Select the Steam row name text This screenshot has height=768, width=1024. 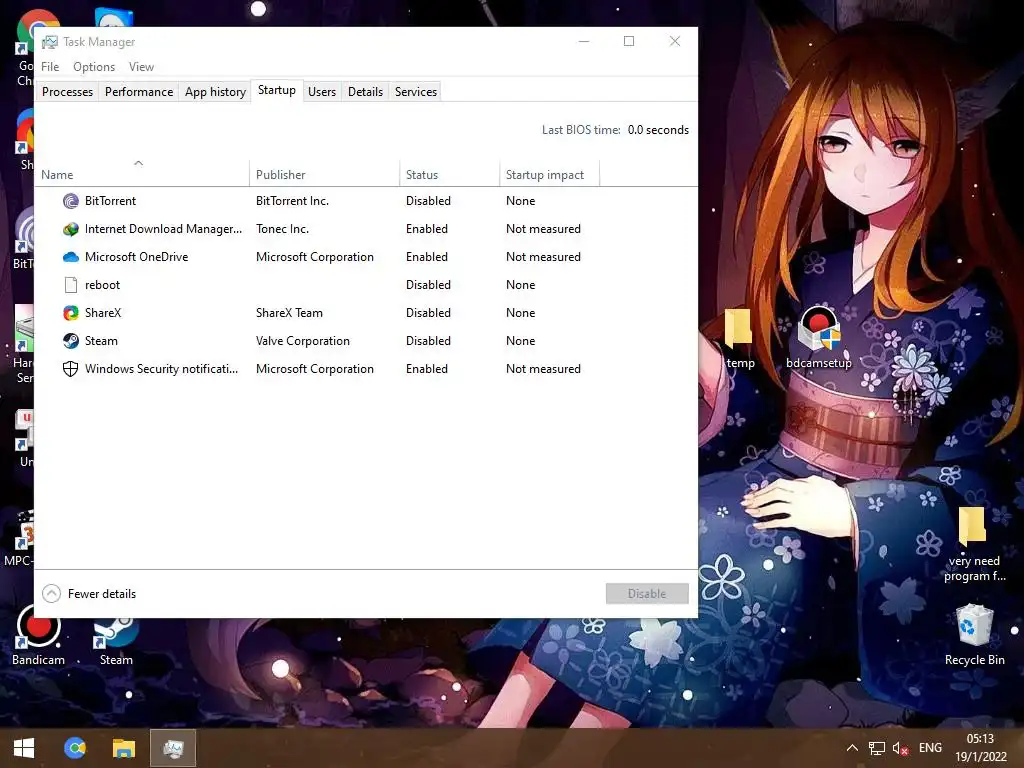(101, 341)
